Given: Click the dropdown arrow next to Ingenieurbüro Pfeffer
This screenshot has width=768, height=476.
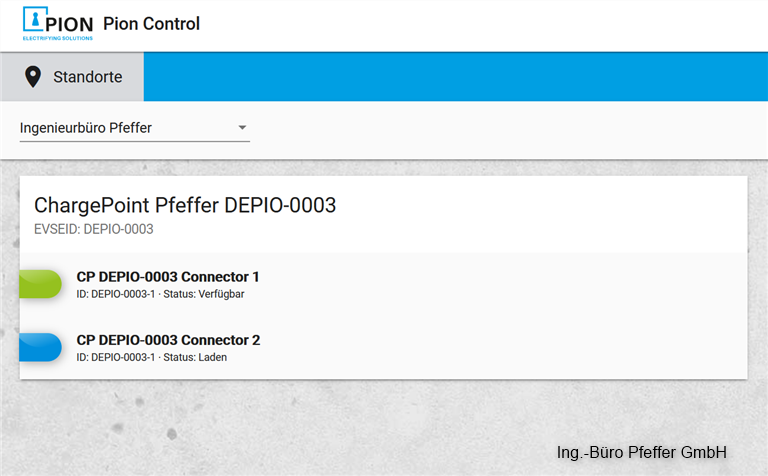Looking at the screenshot, I should click(242, 128).
